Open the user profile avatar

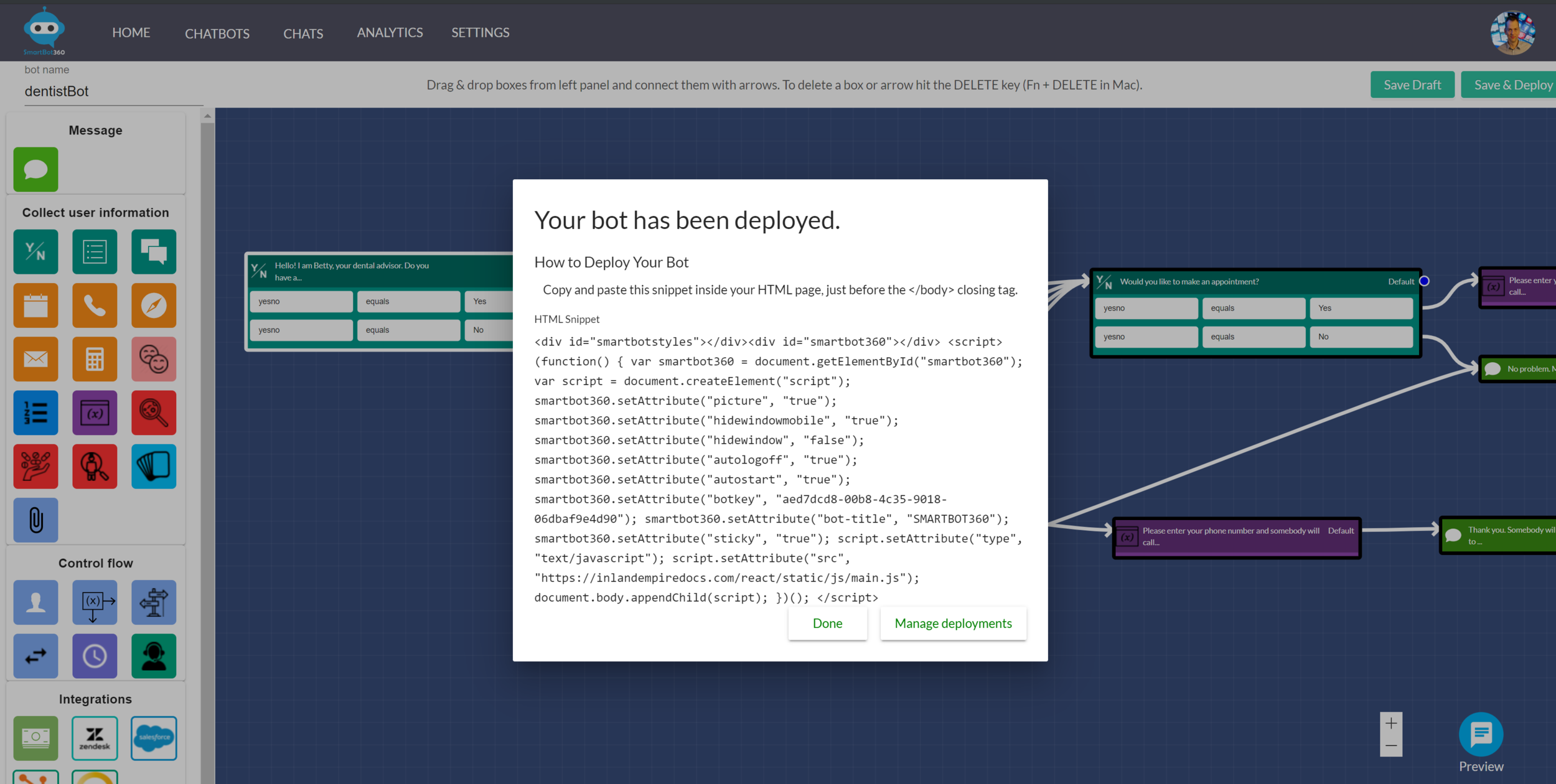[x=1512, y=33]
